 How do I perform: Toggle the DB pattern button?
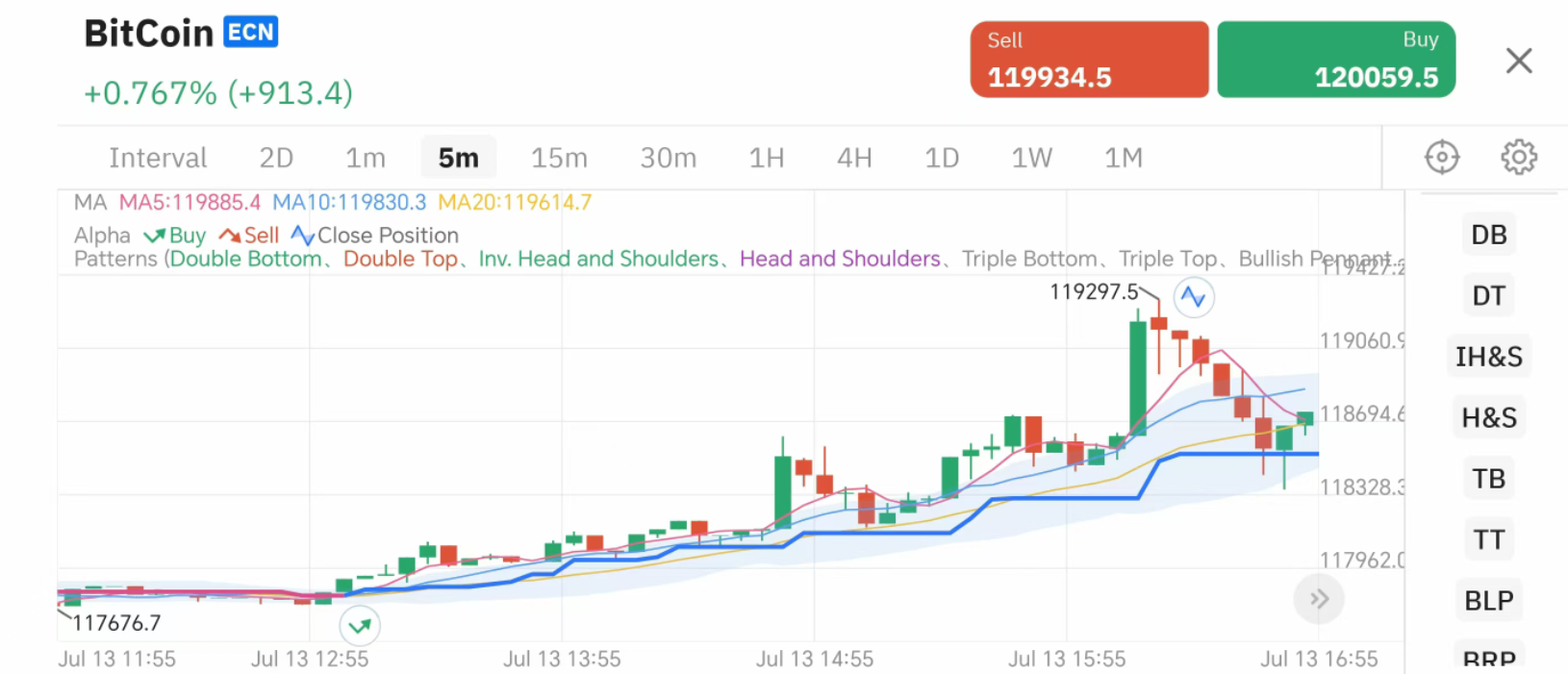(1488, 235)
